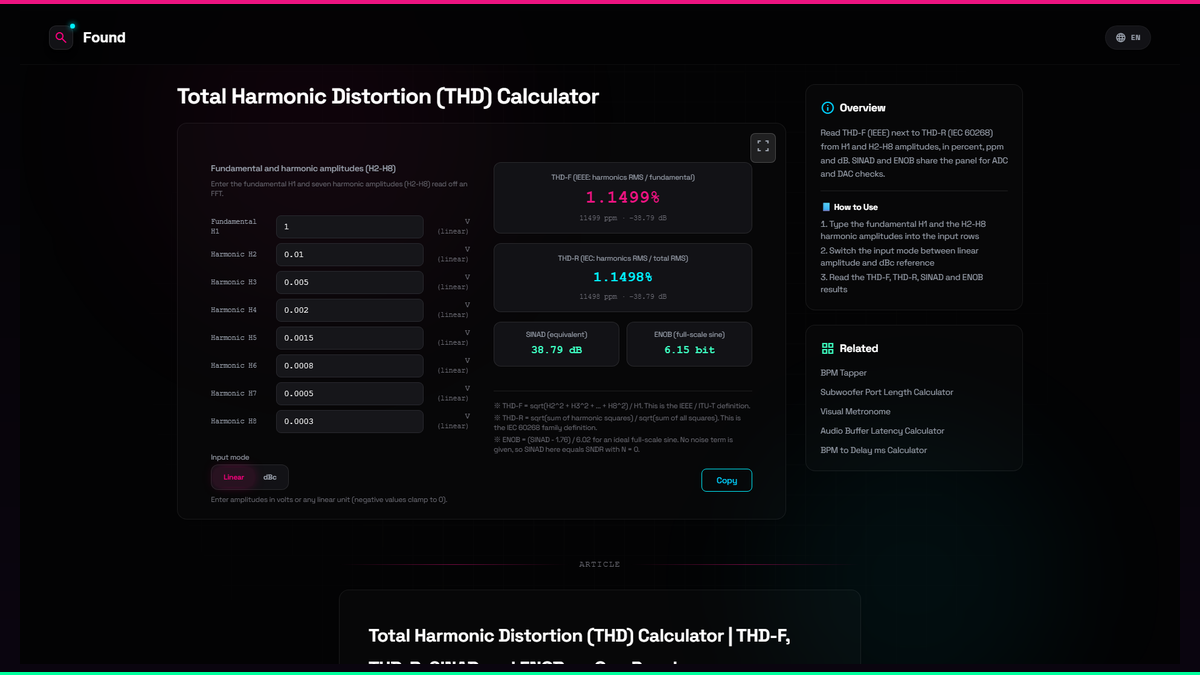
Task: Click the ENOB 6.15 bit value
Action: click(x=690, y=350)
